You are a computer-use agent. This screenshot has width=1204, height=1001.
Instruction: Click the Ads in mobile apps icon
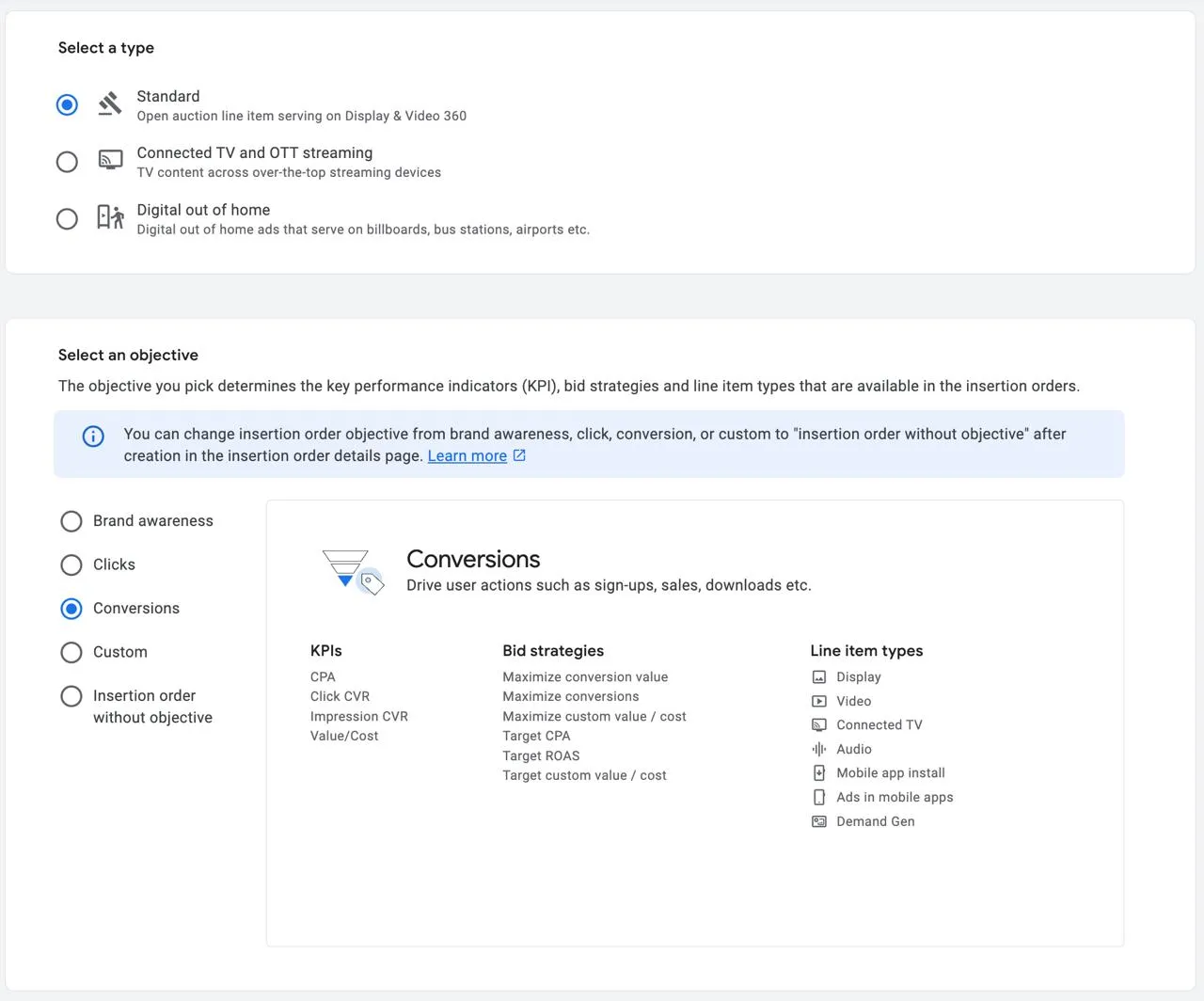click(819, 797)
